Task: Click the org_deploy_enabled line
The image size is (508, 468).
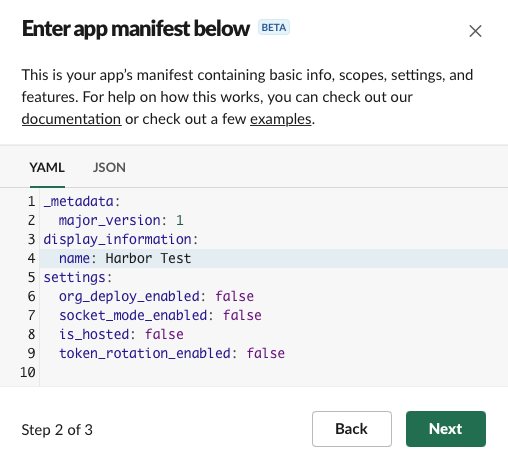Action: point(274,296)
